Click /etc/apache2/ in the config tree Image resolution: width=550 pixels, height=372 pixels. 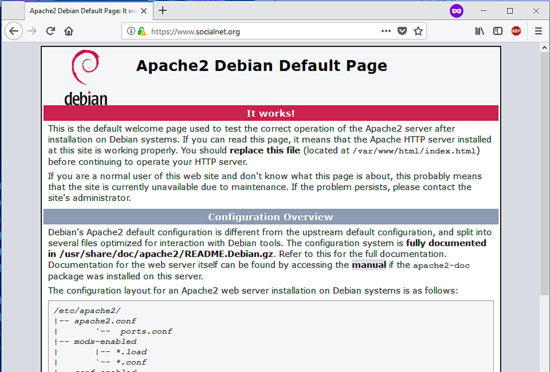click(x=87, y=311)
